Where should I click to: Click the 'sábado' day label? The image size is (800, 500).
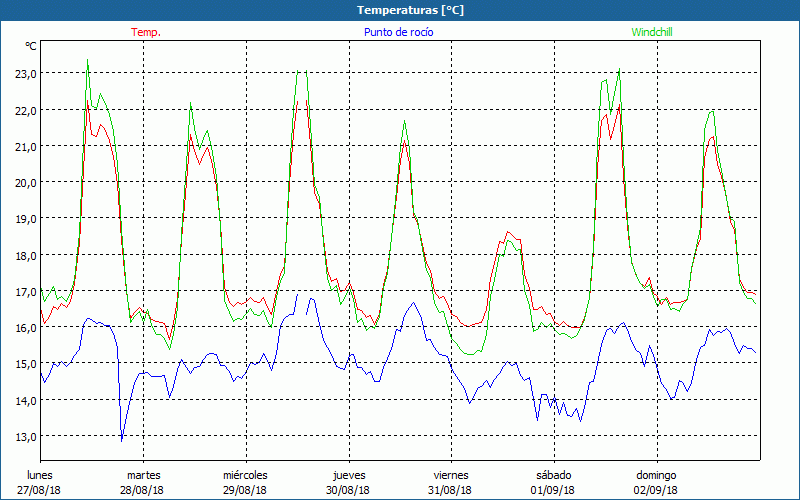pos(554,475)
